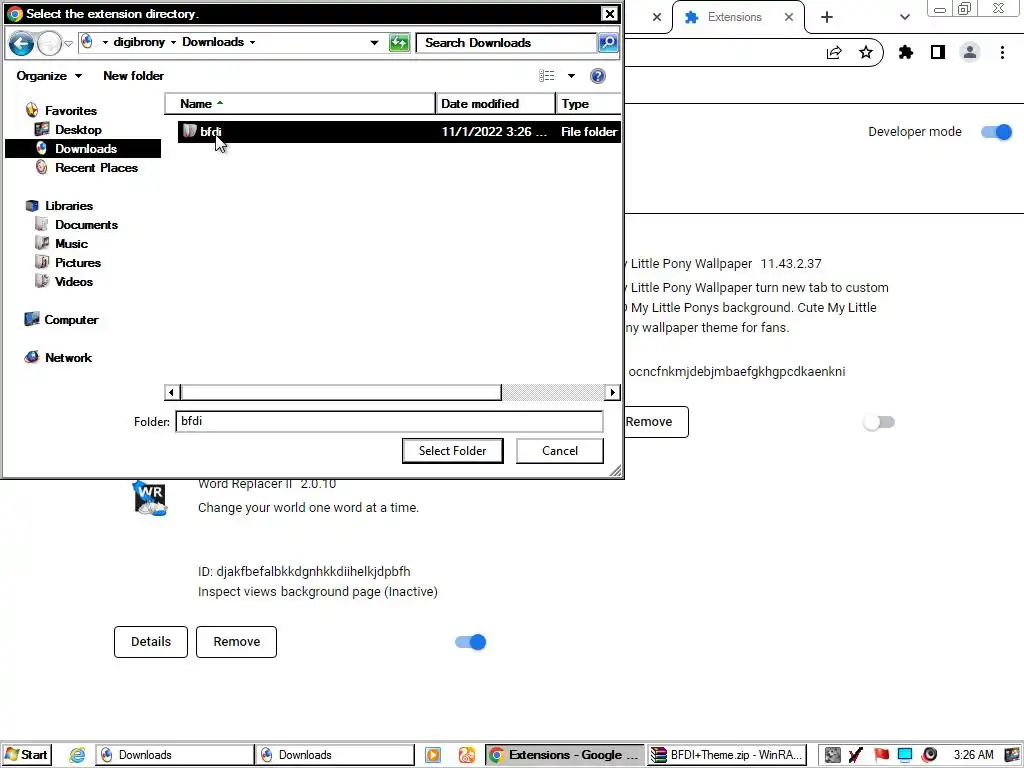
Task: Open the recent locations arrow beside Forward
Action: [x=68, y=44]
